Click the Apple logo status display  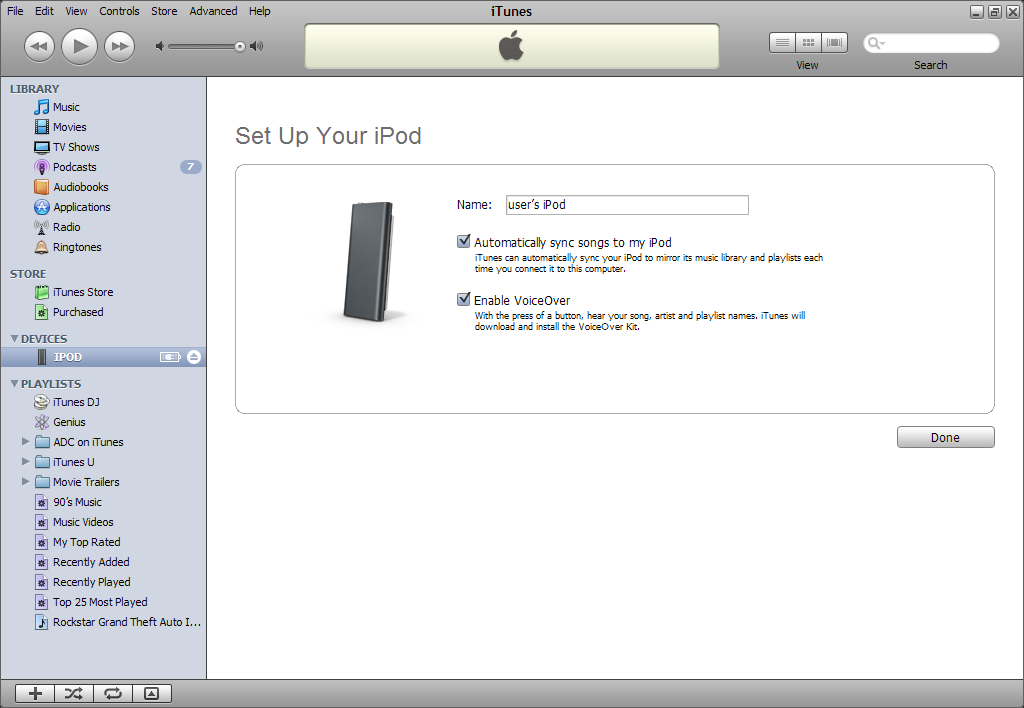[511, 46]
